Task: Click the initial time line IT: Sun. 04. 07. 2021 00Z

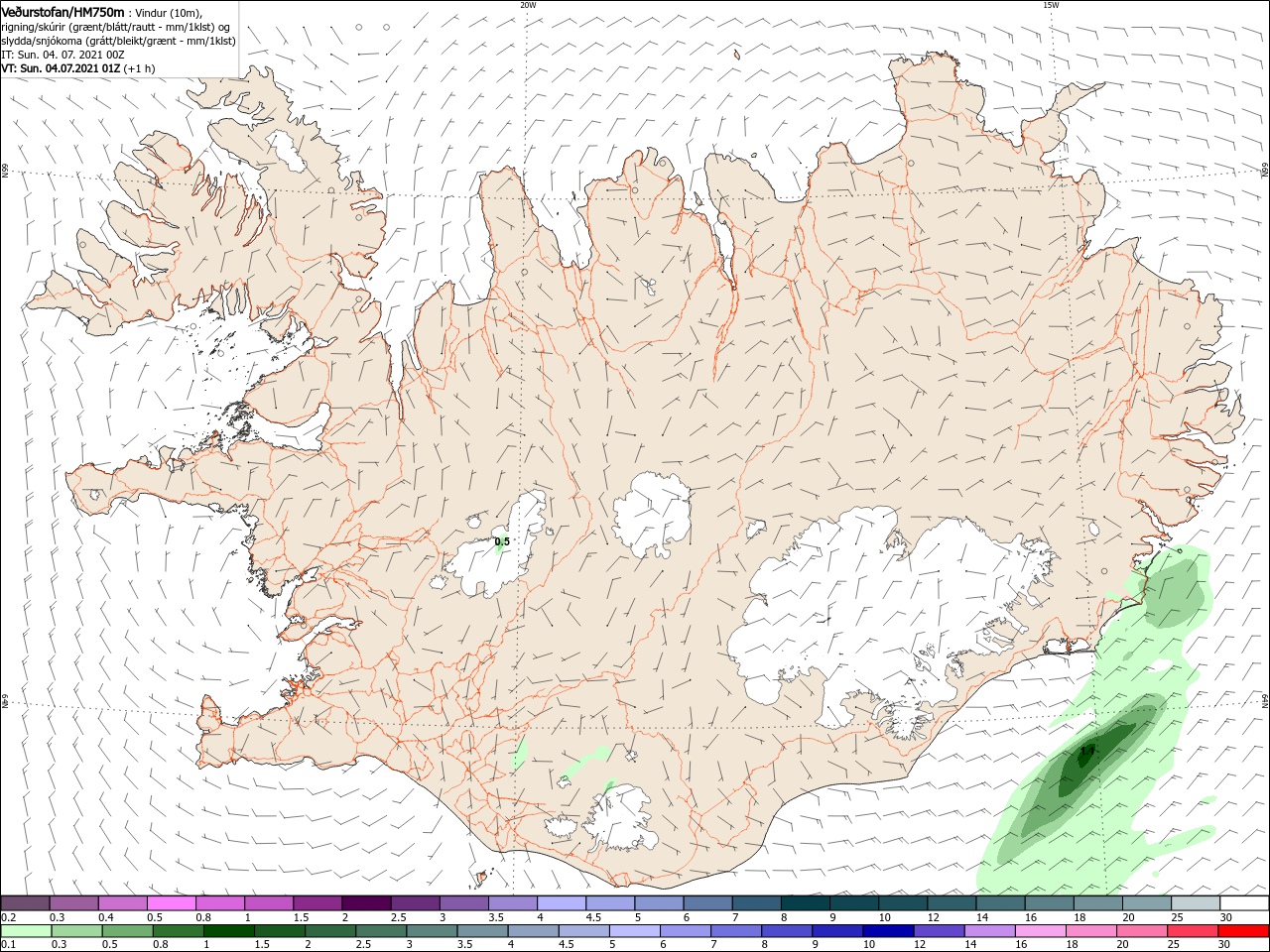Action: [63, 55]
